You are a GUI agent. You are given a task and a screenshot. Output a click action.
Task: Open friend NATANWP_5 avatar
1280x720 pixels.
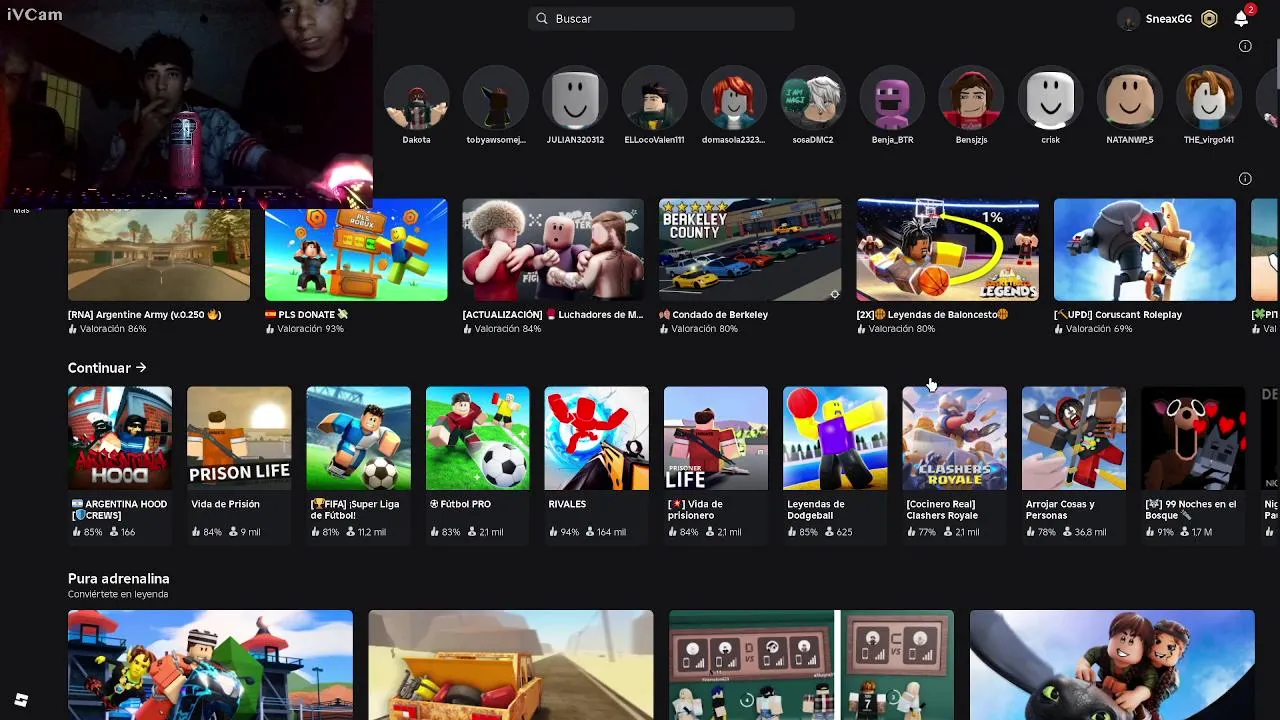(x=1130, y=98)
